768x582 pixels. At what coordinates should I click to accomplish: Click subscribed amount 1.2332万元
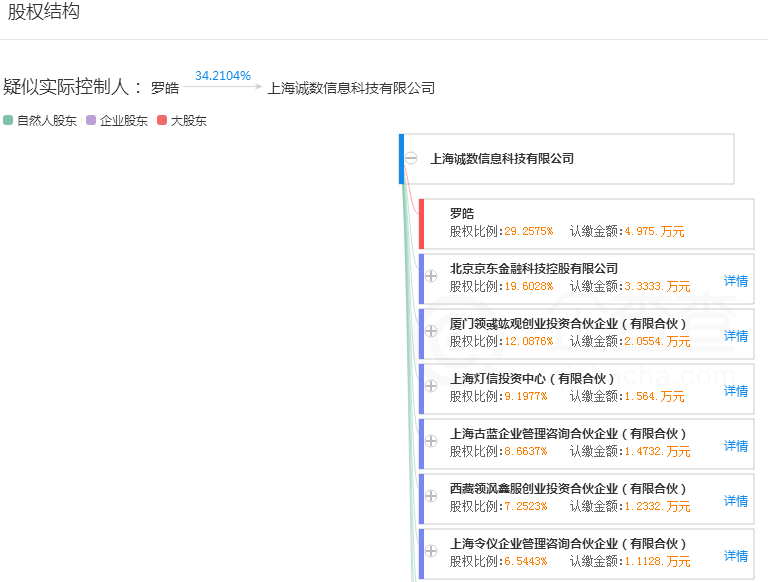tap(657, 506)
